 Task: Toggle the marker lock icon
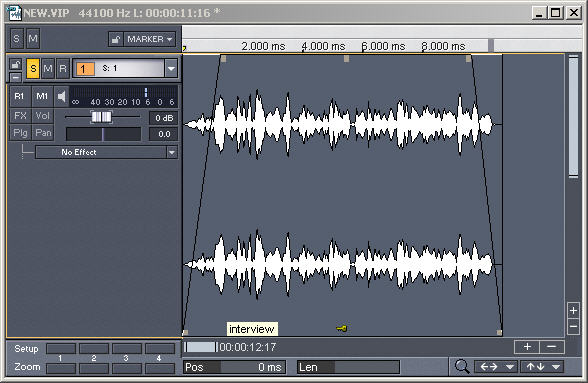pos(116,39)
